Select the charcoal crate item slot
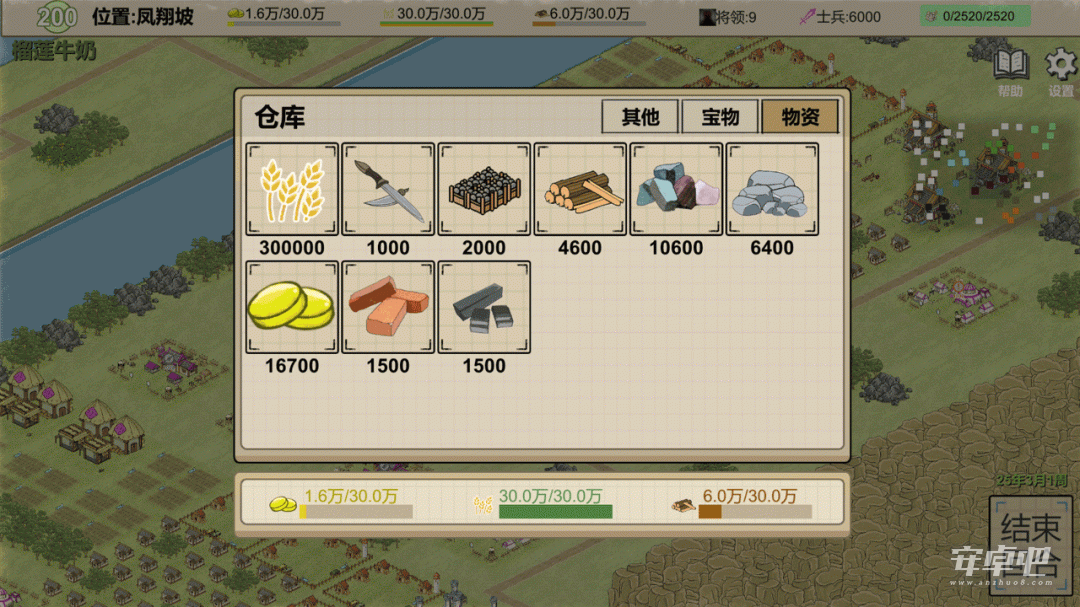Image resolution: width=1080 pixels, height=607 pixels. click(x=484, y=189)
